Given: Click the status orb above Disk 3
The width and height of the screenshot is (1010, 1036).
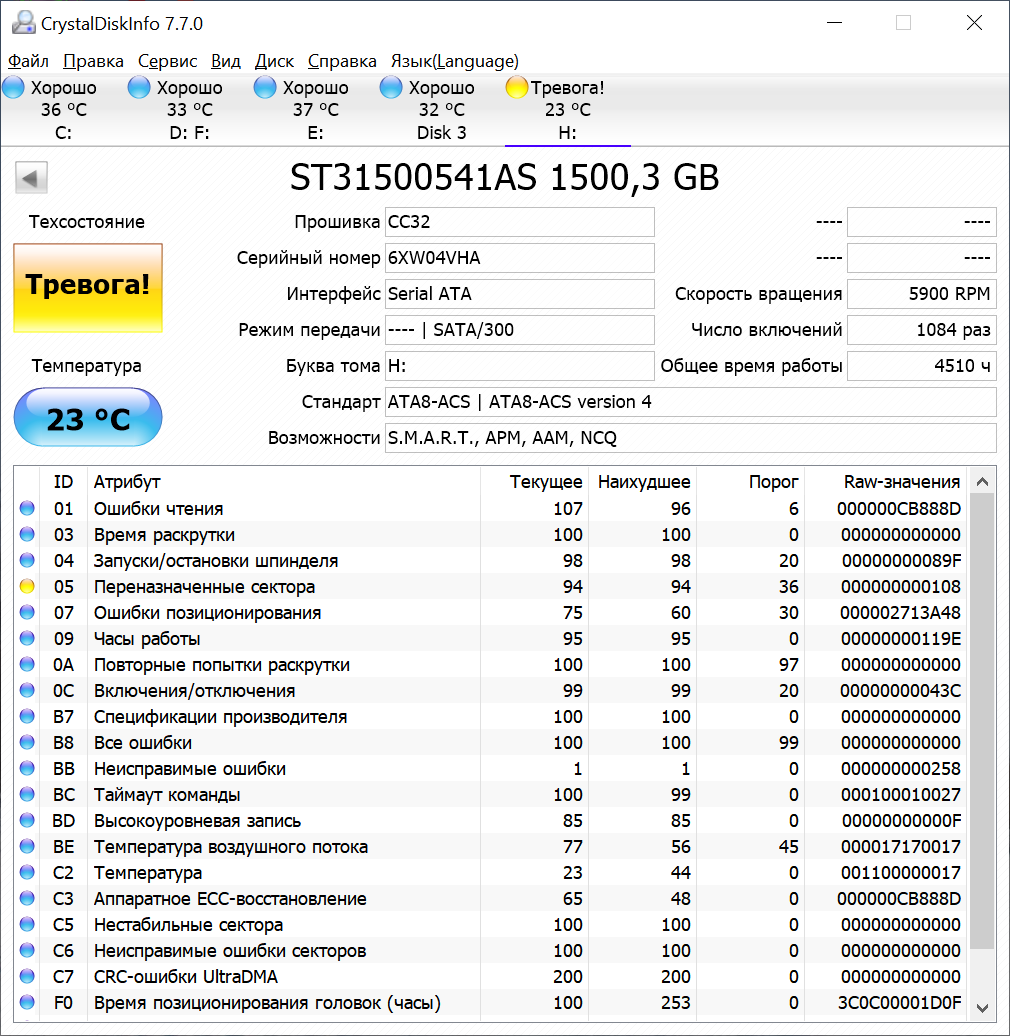Looking at the screenshot, I should coord(391,88).
